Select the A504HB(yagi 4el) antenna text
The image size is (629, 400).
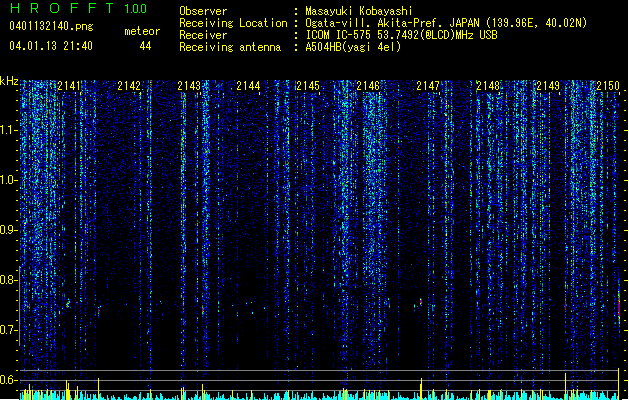point(353,47)
